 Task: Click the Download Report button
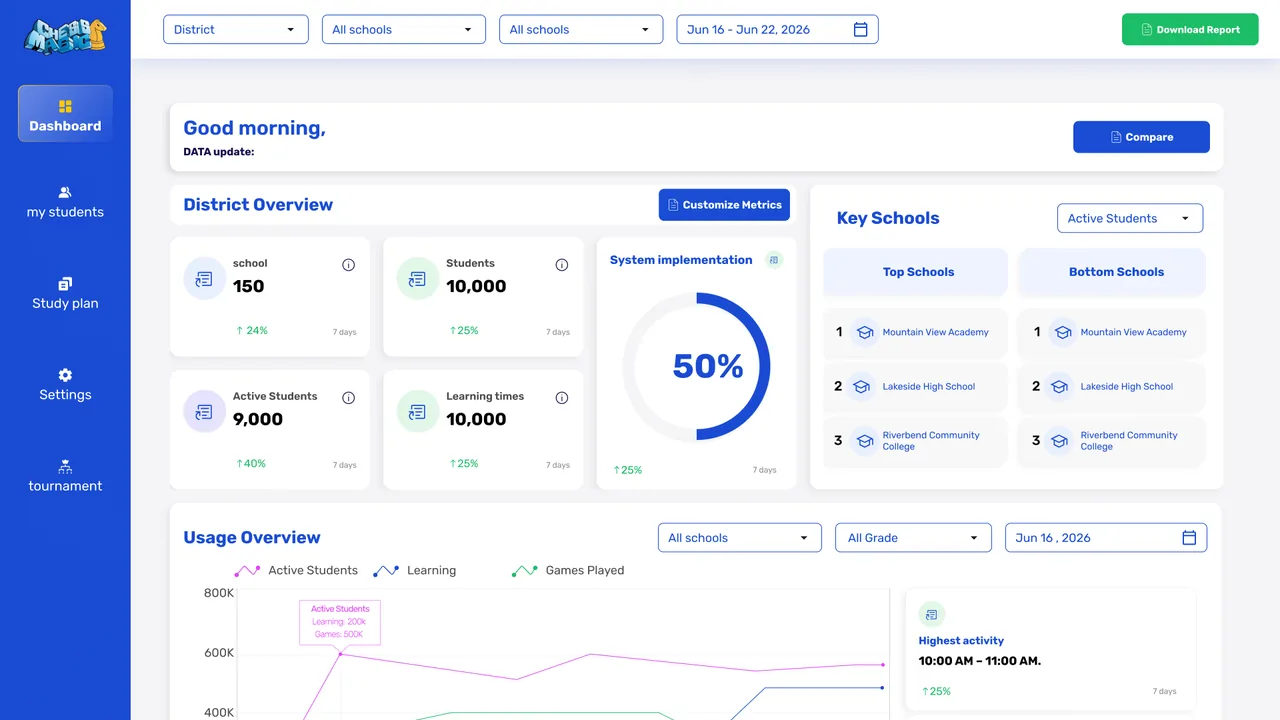[x=1190, y=30]
